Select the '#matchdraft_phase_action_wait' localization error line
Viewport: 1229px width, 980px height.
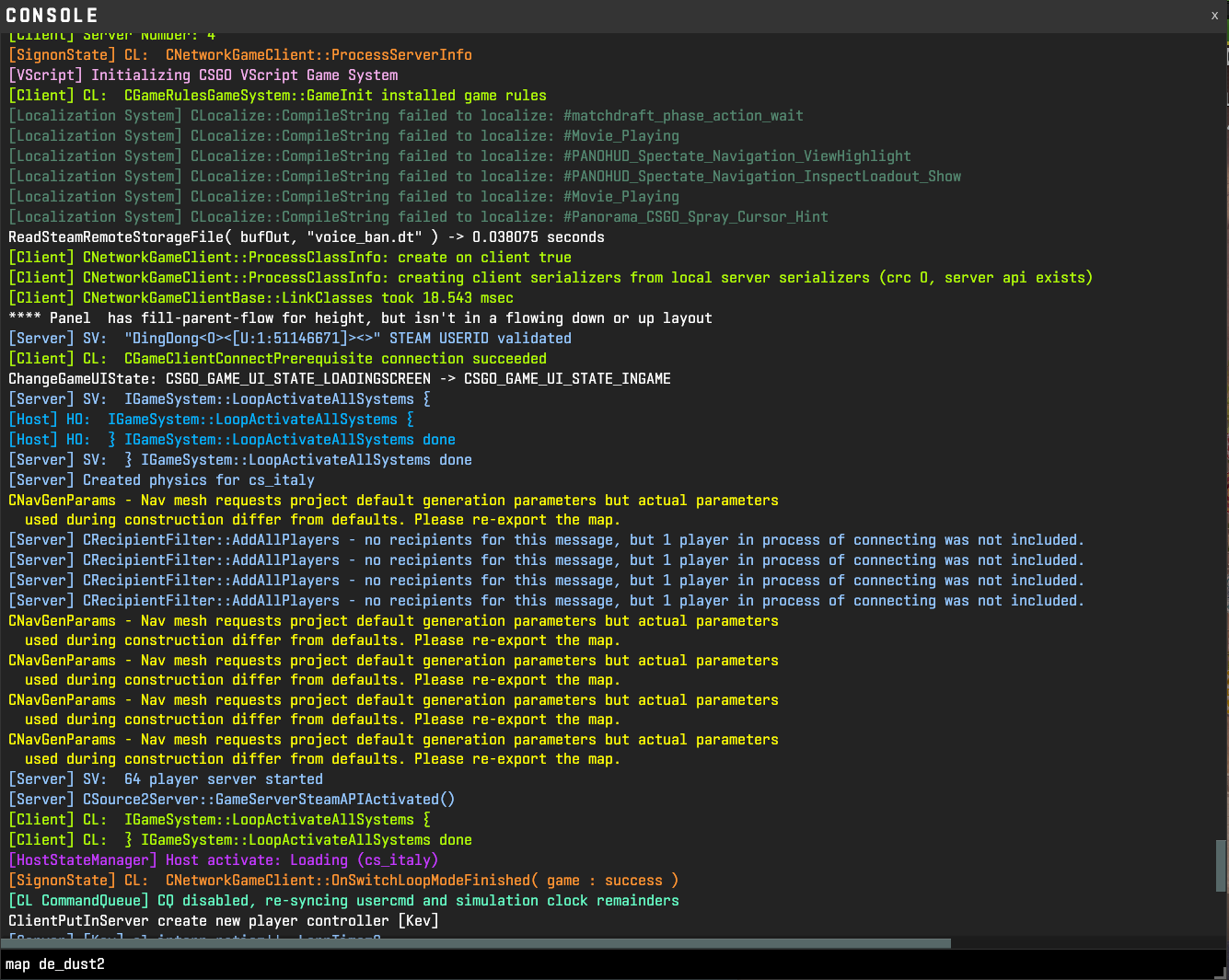click(405, 116)
